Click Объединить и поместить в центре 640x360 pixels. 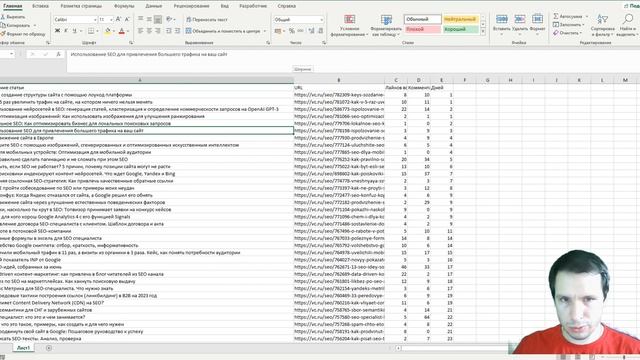[222, 31]
